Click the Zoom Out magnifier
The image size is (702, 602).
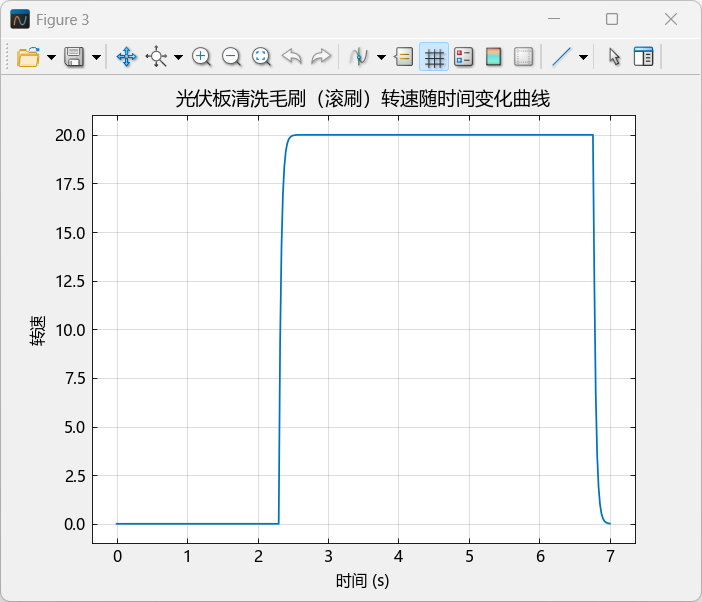click(231, 57)
